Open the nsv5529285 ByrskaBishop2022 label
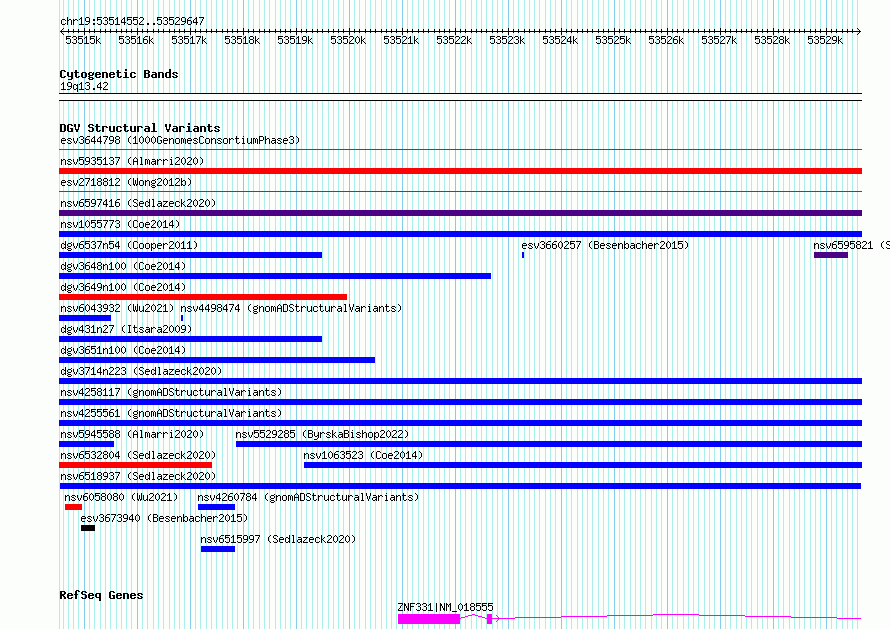The height and width of the screenshot is (629, 890). click(x=322, y=434)
